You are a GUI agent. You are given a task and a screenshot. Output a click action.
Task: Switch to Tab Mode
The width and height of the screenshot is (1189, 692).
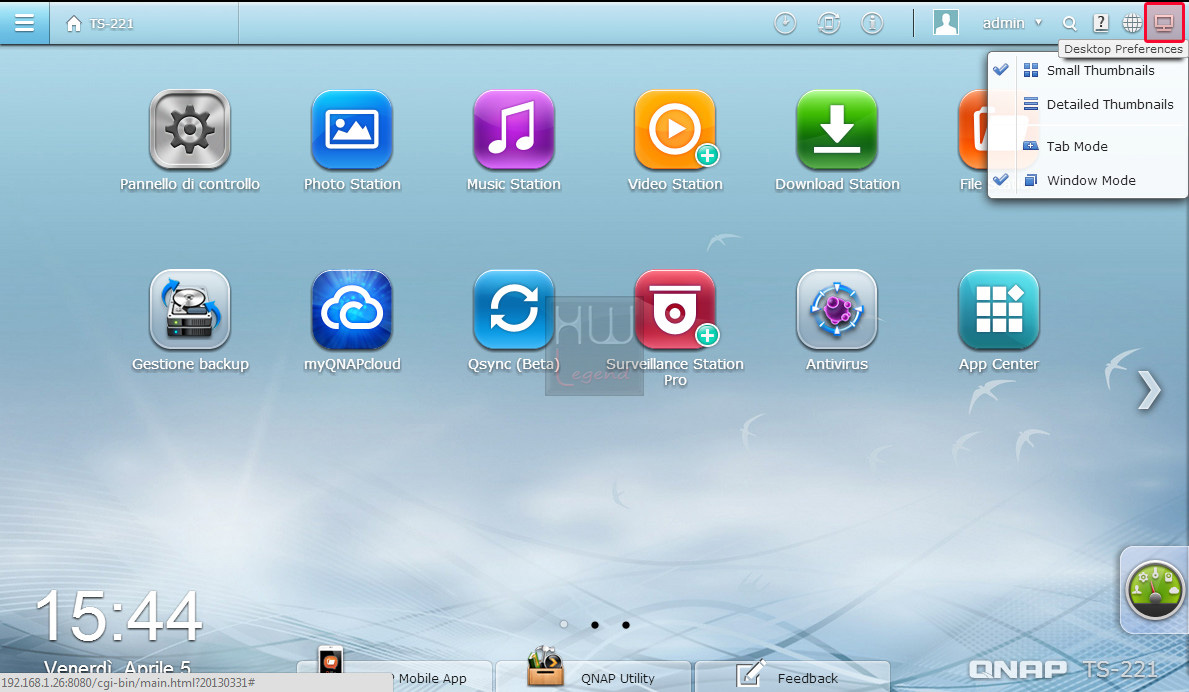coord(1087,146)
